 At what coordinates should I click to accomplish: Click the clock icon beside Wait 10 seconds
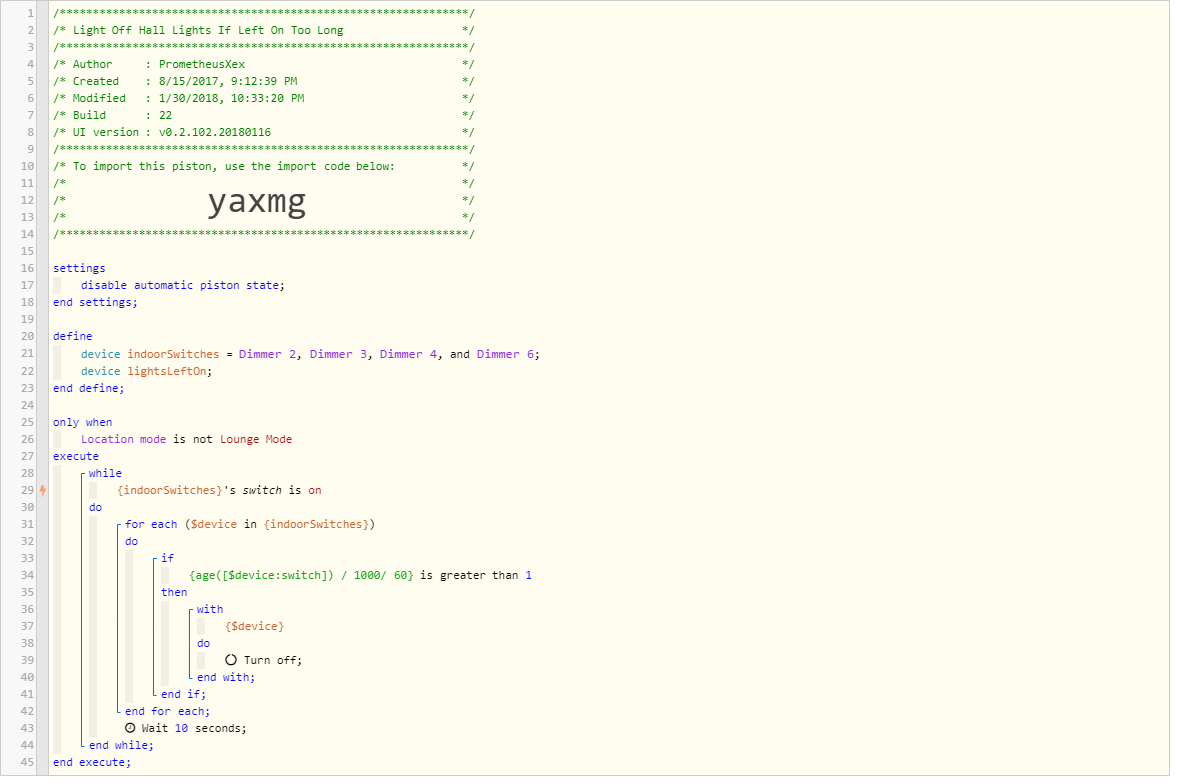pos(130,728)
